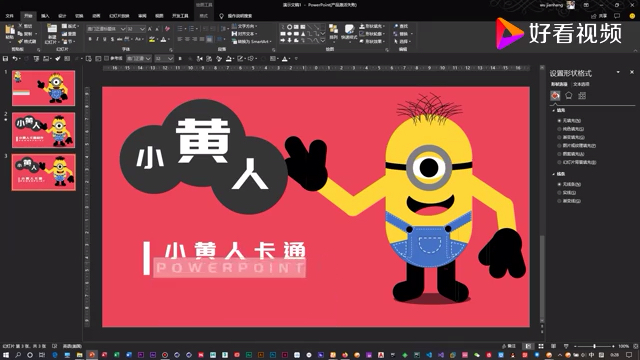Switch to Slide Sorter view icon
Viewport: 640px width, 360px height.
point(541,346)
